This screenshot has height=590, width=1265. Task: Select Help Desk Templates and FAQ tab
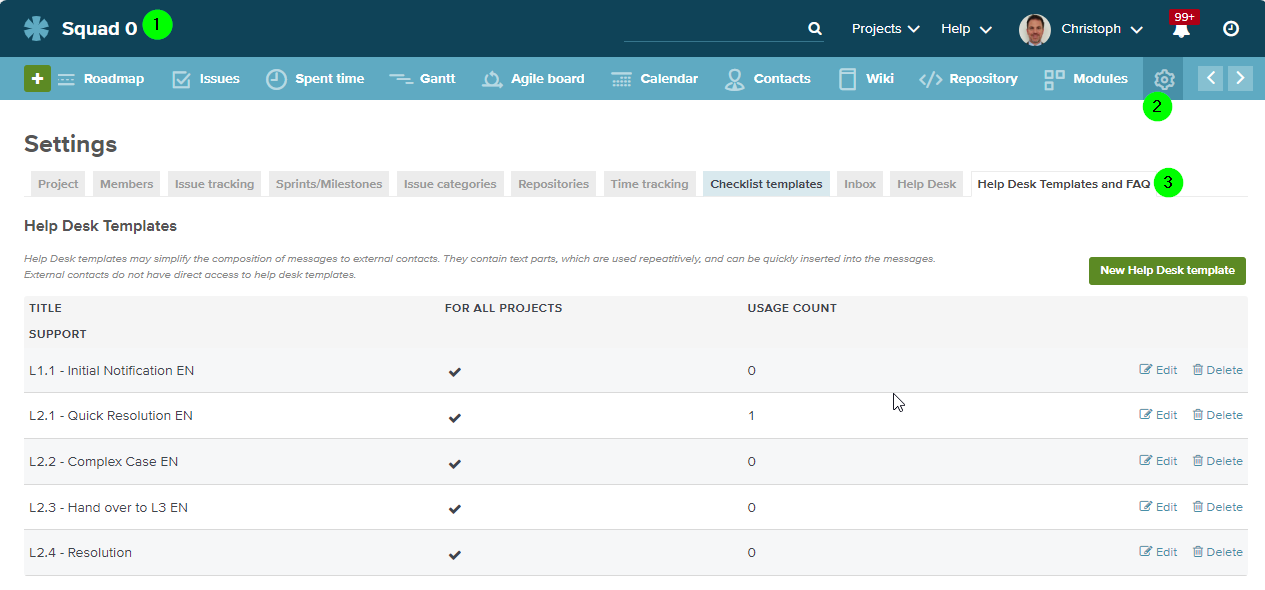[1063, 184]
